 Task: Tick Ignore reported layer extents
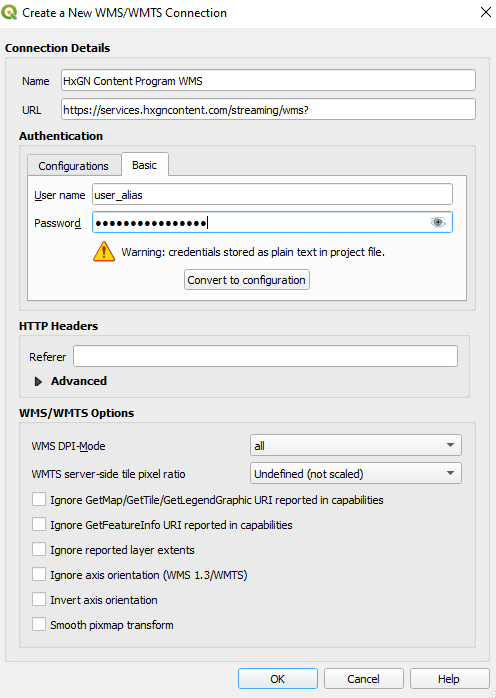(x=39, y=549)
